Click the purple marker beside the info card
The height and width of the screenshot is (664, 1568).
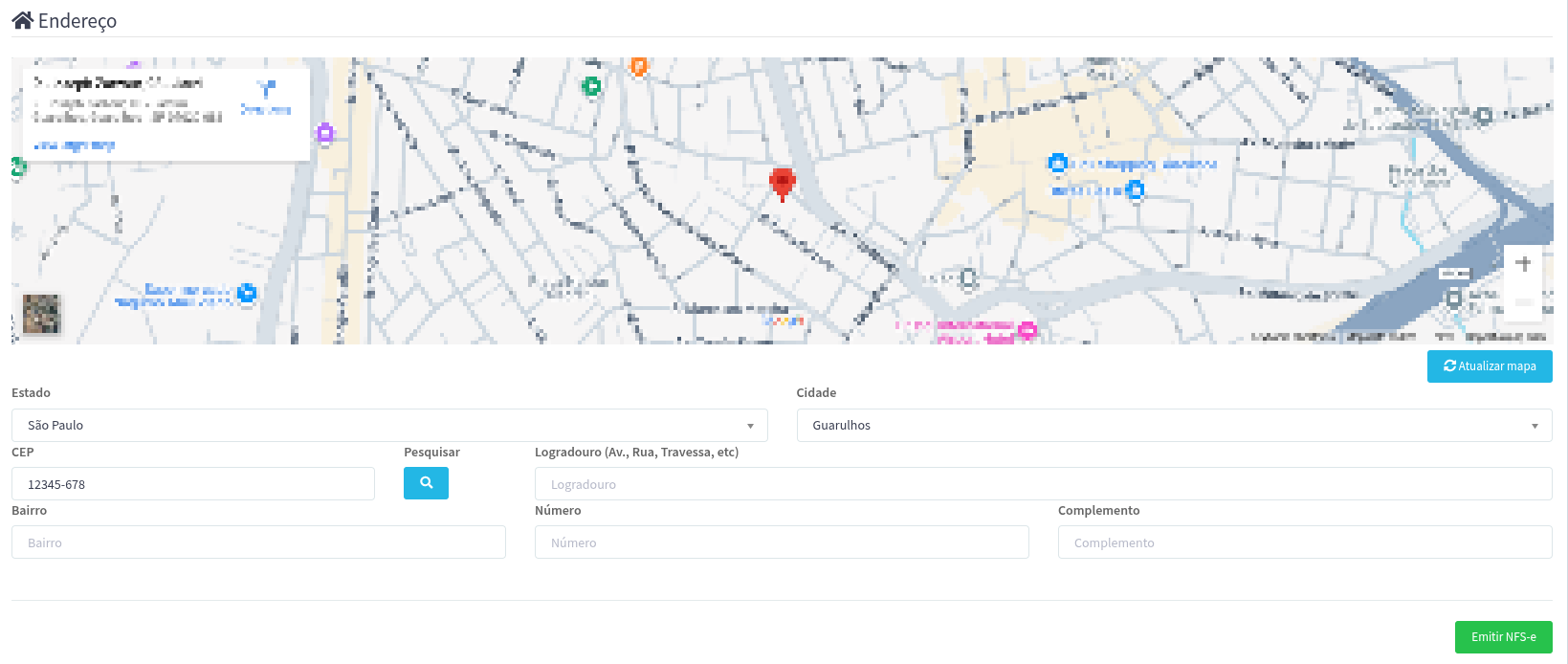(x=325, y=133)
